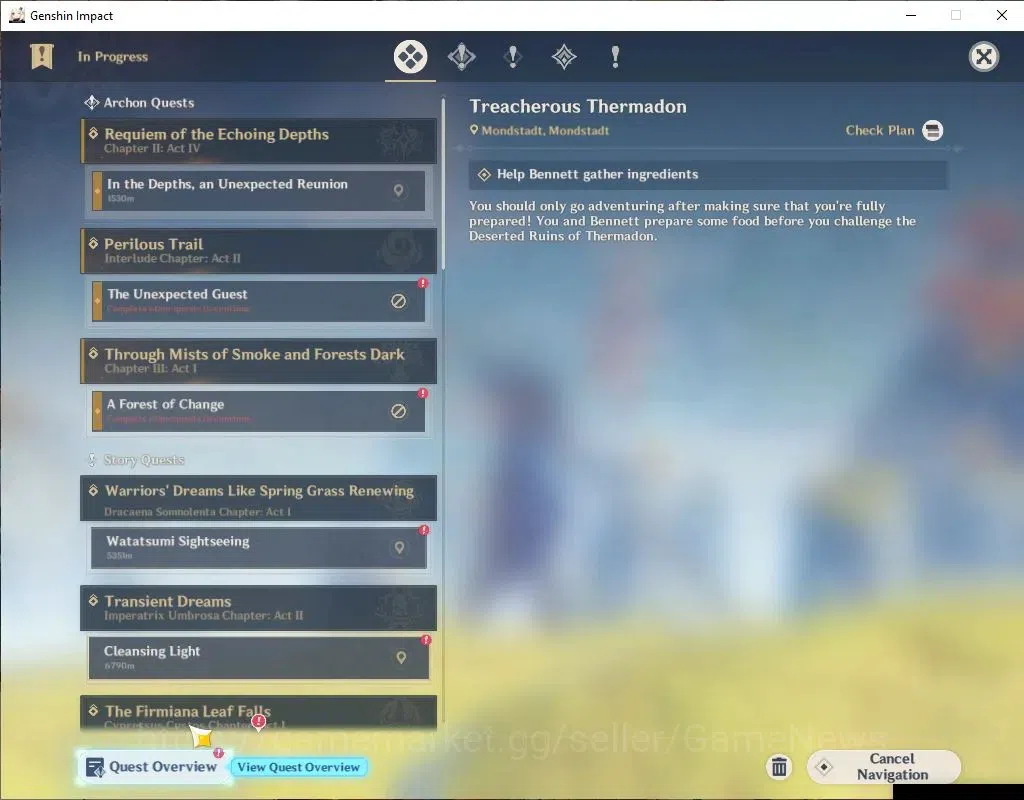
Task: Click the Mondstadt, Mondstadt location text
Action: (x=545, y=131)
